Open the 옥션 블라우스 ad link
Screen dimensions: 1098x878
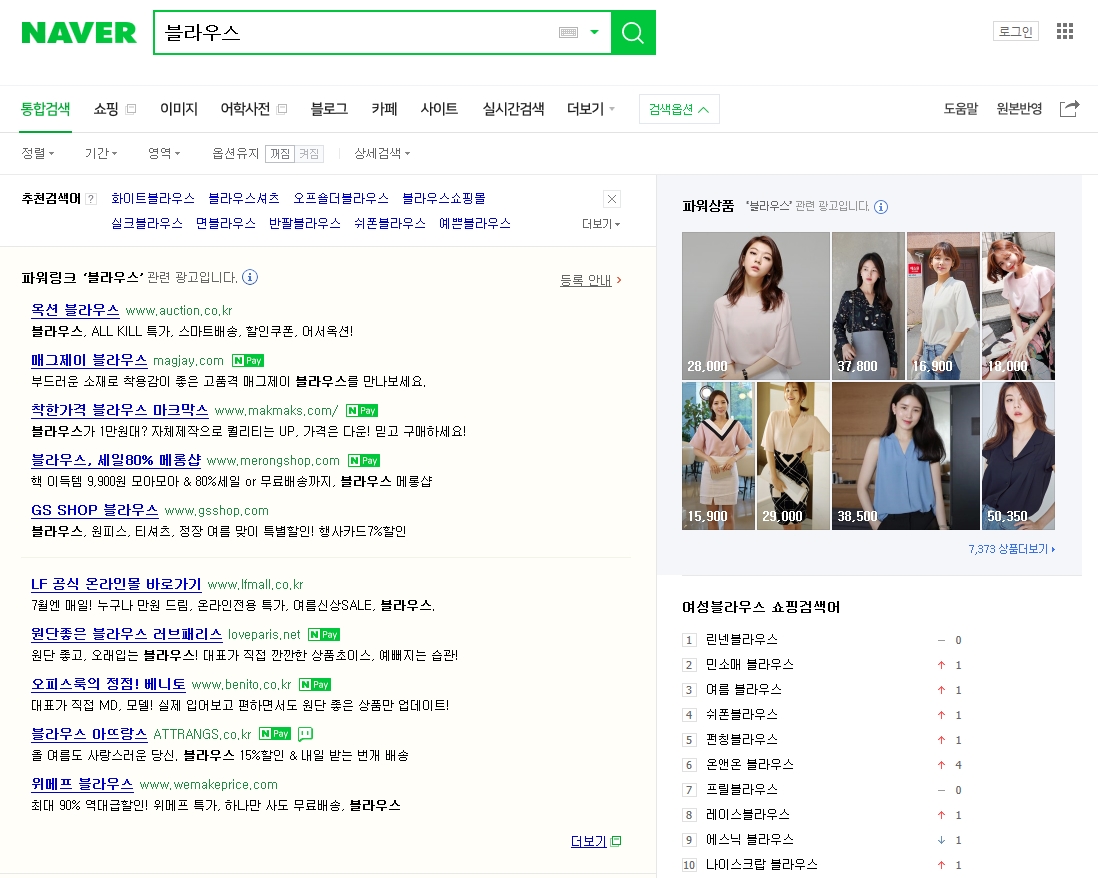point(75,310)
